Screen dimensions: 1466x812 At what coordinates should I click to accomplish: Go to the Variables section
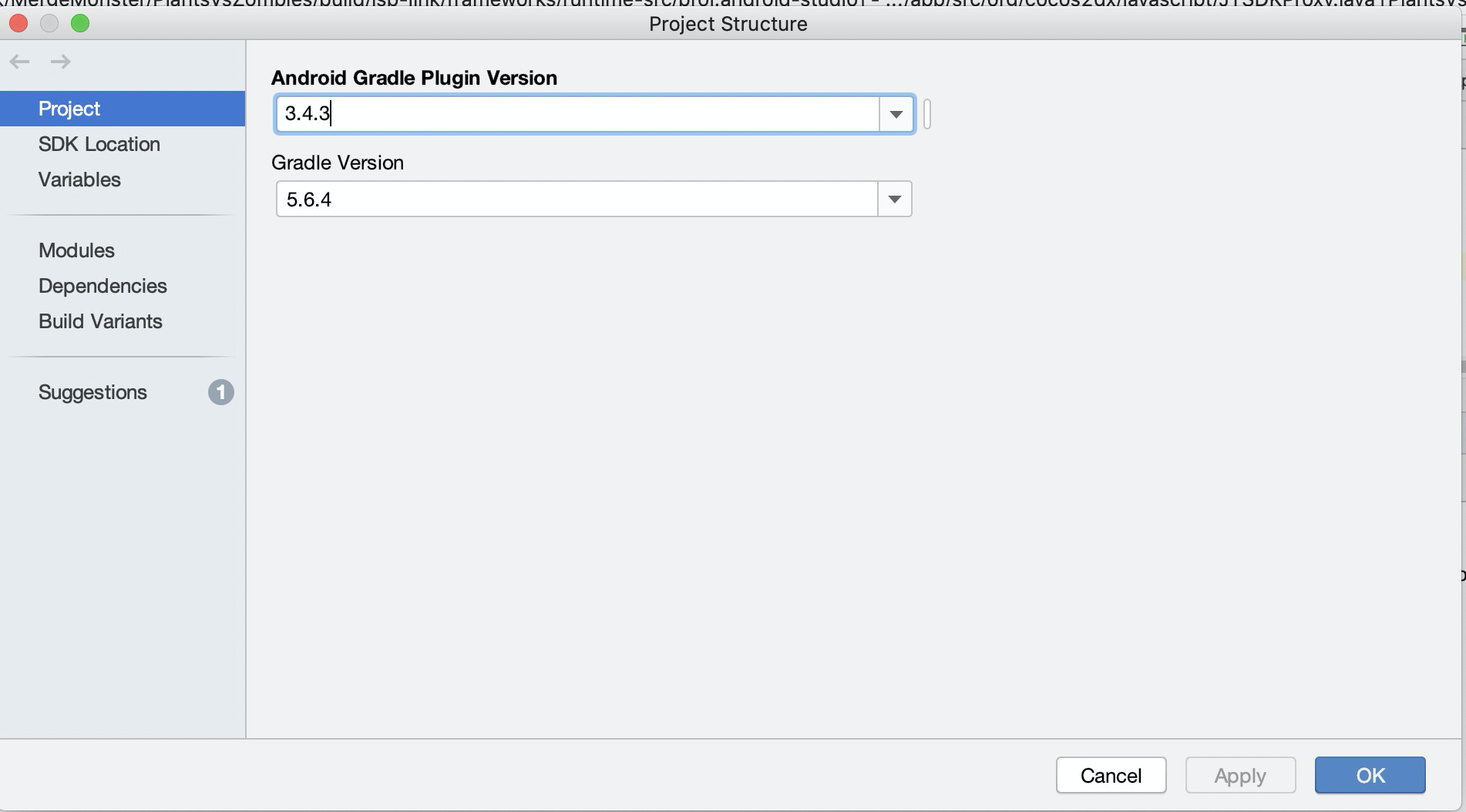click(79, 180)
